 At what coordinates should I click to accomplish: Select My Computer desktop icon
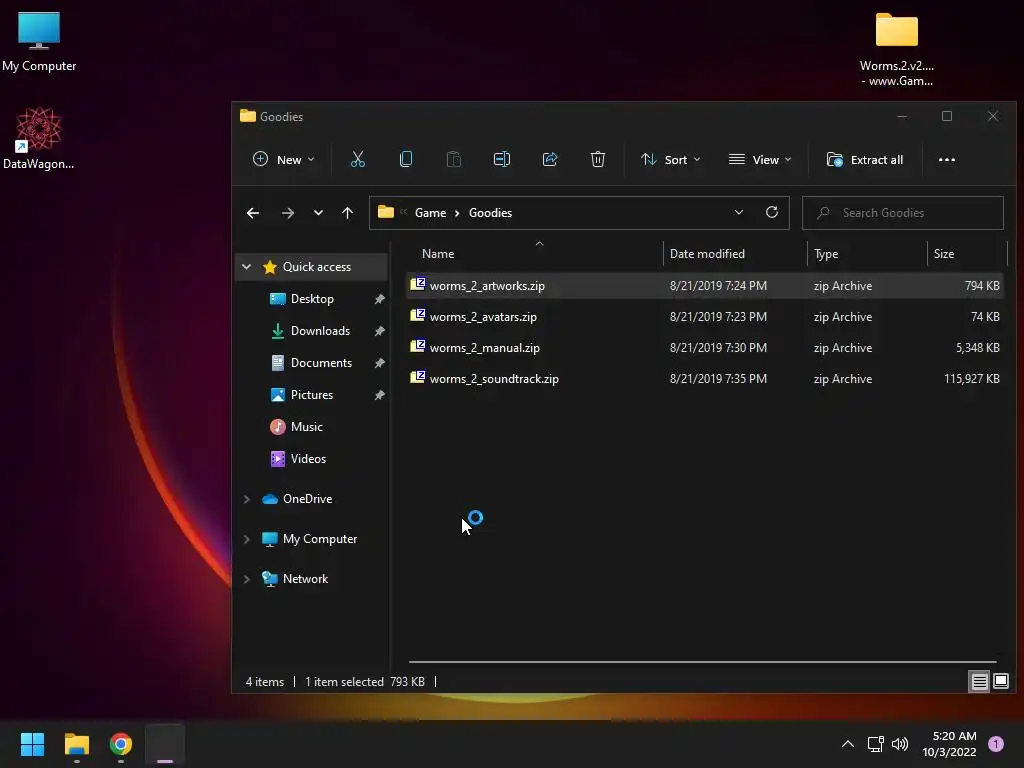pyautogui.click(x=39, y=40)
